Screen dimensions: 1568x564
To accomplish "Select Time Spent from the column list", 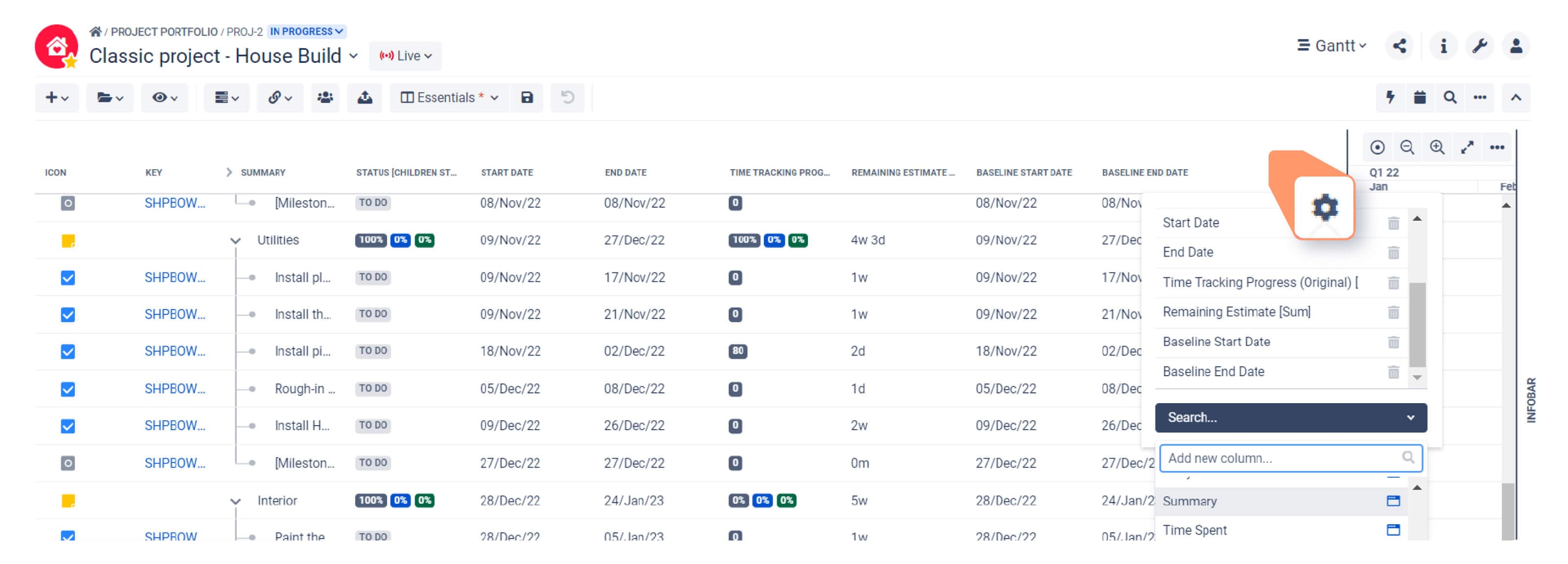I will point(1281,531).
